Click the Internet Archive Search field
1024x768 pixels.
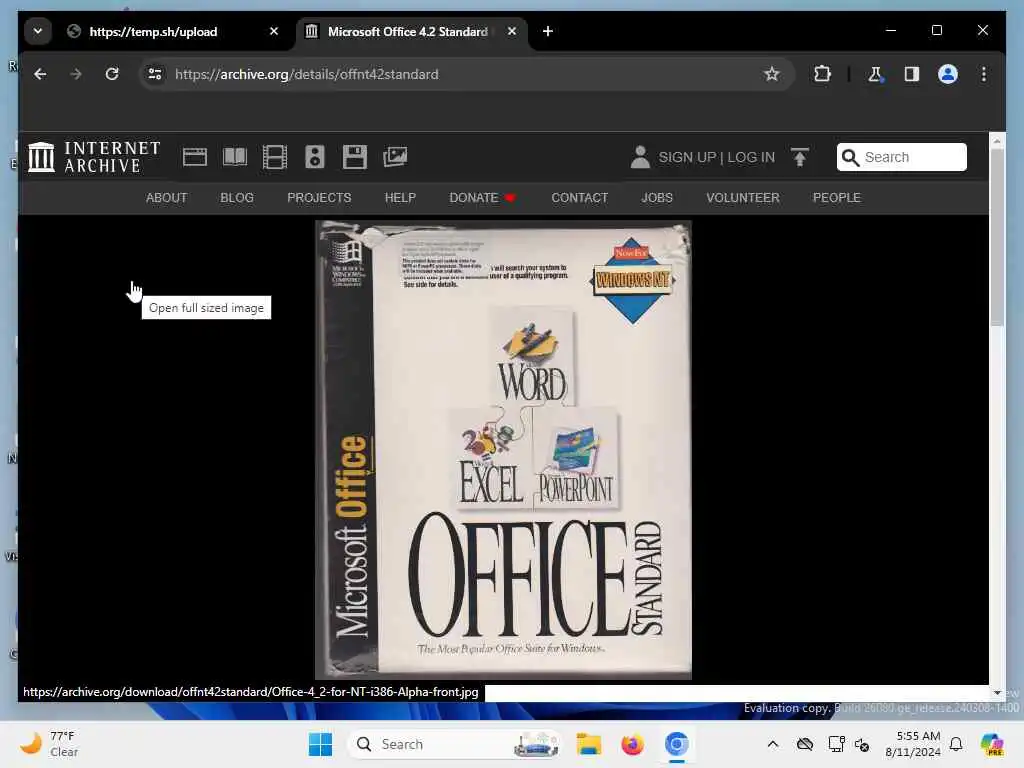coord(902,157)
